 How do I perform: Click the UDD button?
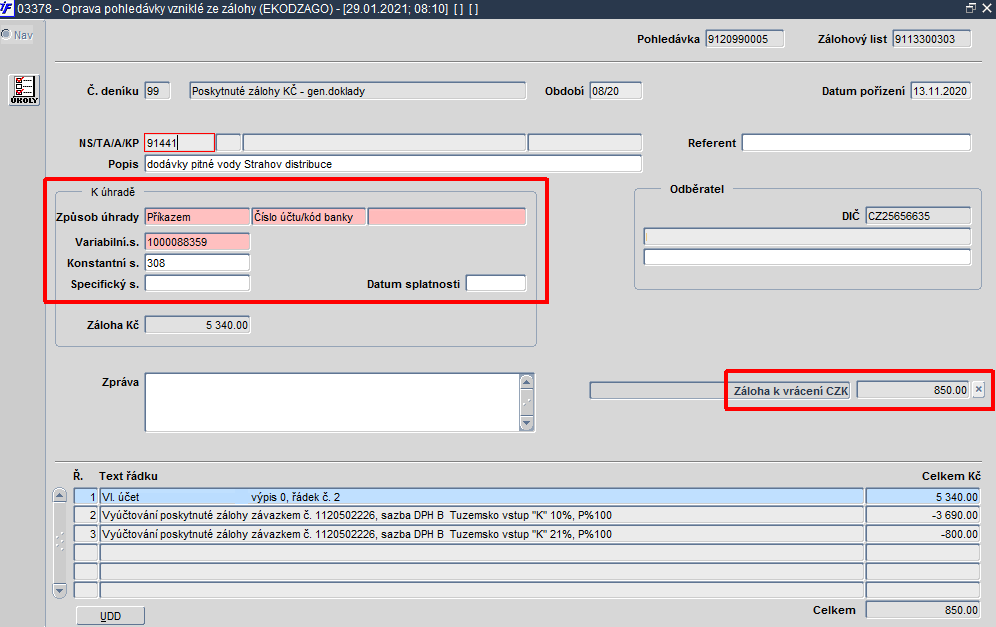111,616
